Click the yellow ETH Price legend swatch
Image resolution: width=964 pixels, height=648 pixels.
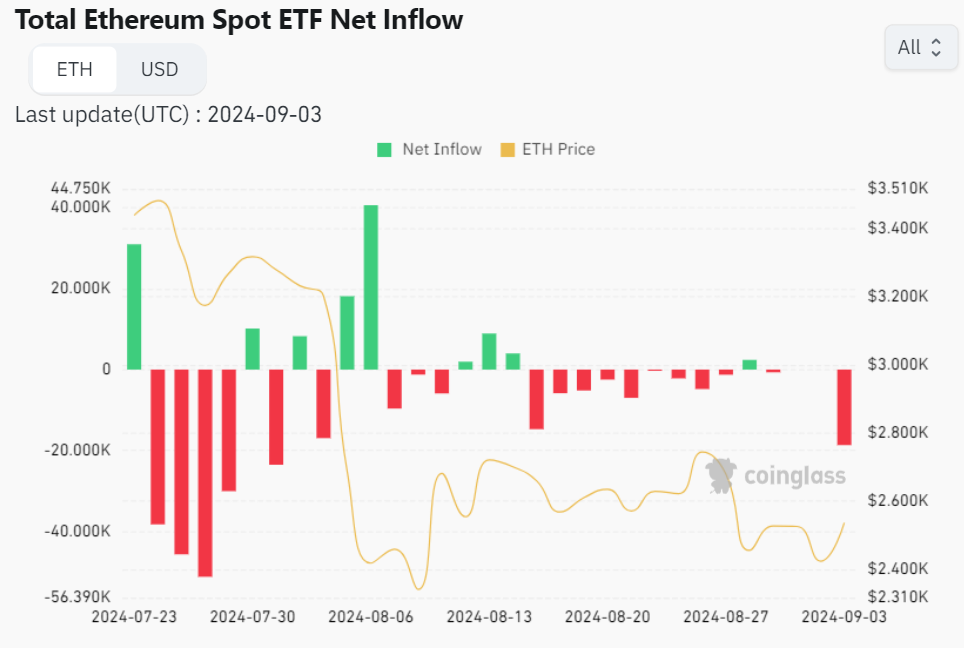[x=507, y=150]
